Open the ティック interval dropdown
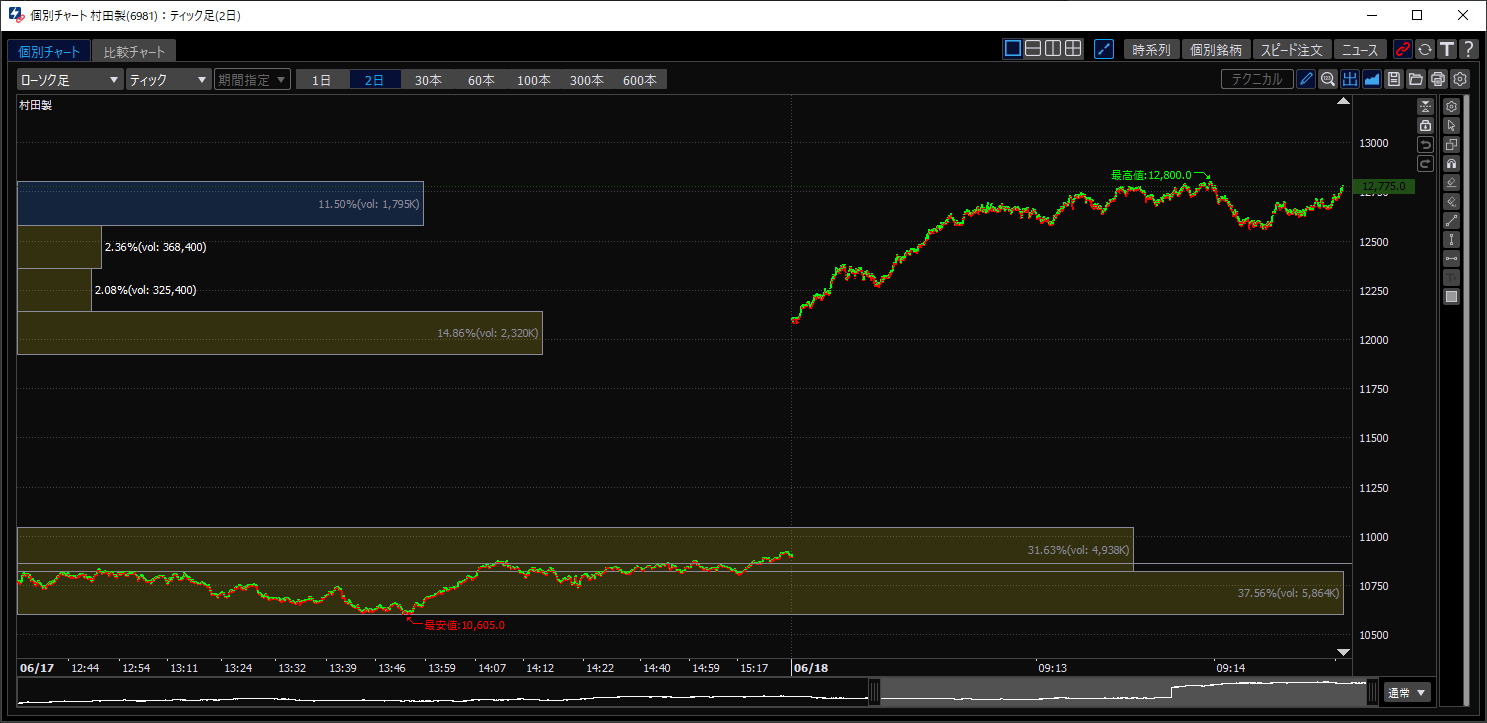This screenshot has height=723, width=1487. click(168, 80)
